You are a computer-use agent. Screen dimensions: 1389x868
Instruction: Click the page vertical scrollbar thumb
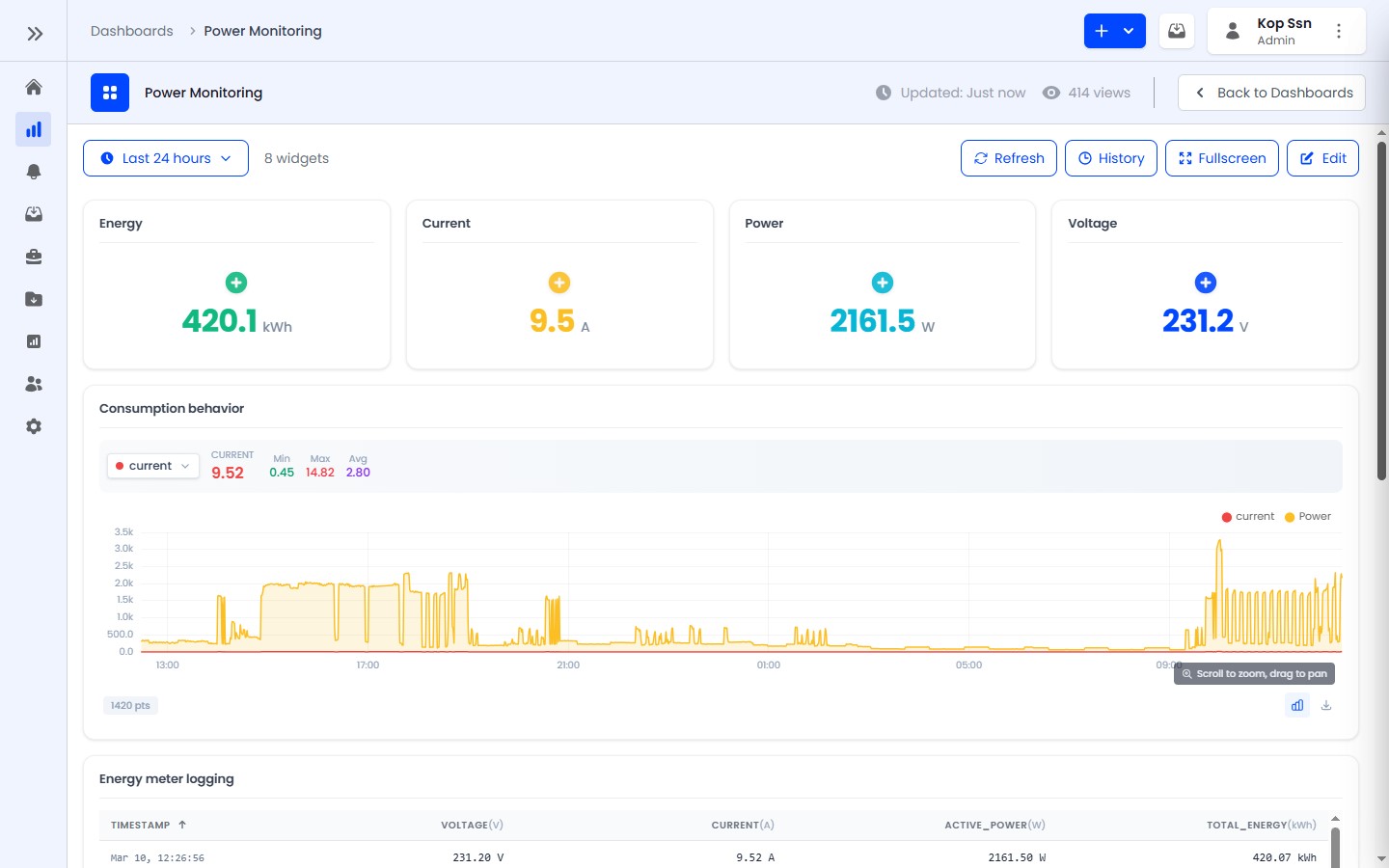tap(1381, 309)
